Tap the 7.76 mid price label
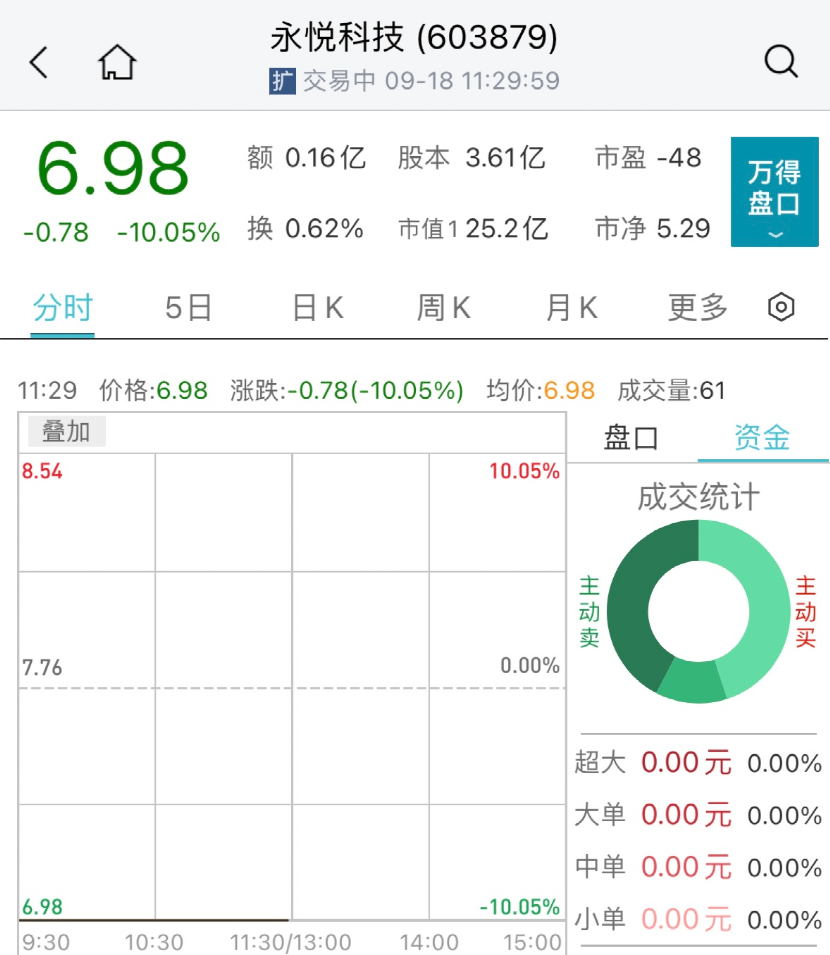Image resolution: width=830 pixels, height=955 pixels. click(x=42, y=668)
